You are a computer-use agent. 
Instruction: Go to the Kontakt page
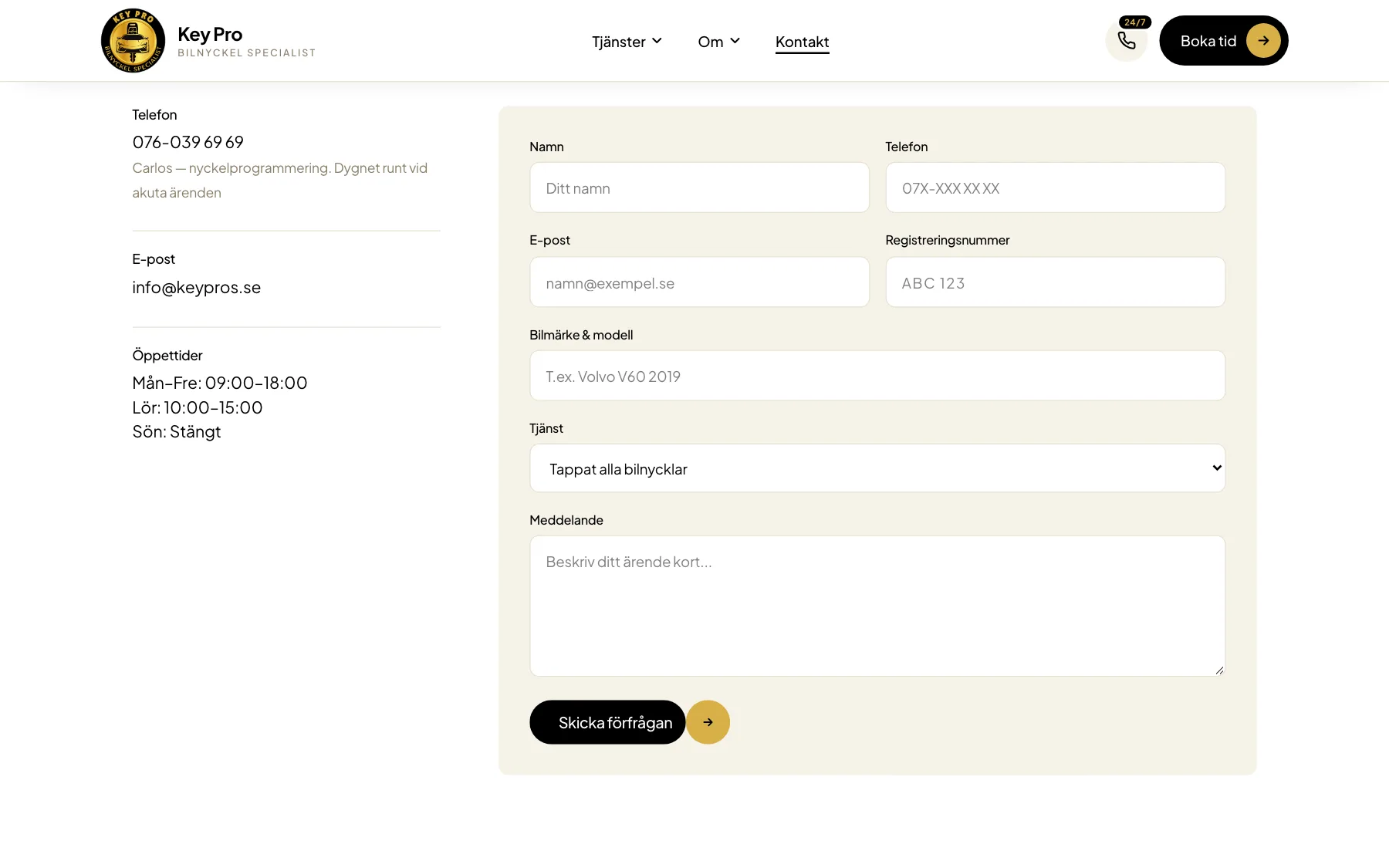[x=803, y=42]
